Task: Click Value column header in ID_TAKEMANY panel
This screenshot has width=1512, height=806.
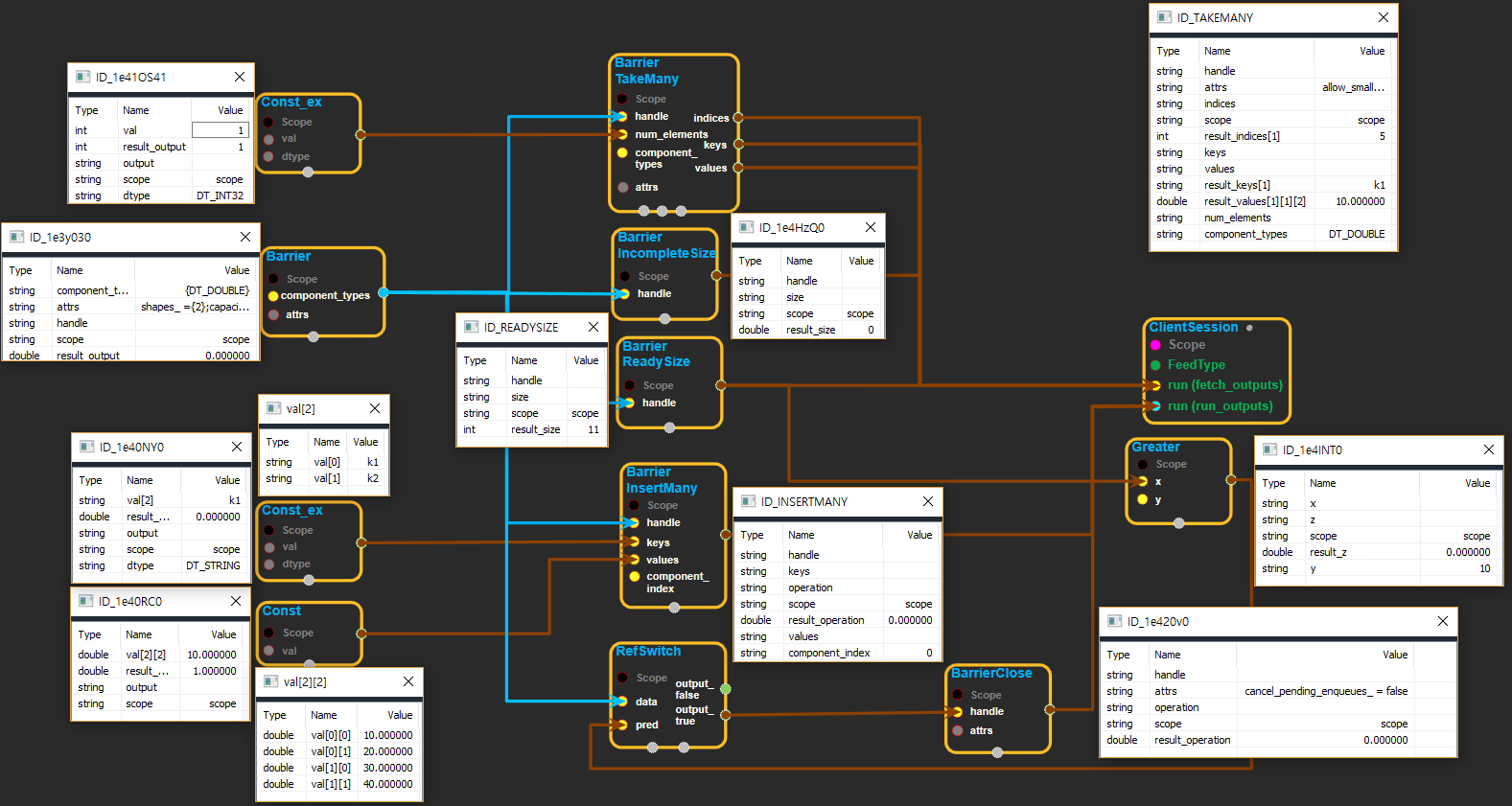Action: click(x=1371, y=51)
